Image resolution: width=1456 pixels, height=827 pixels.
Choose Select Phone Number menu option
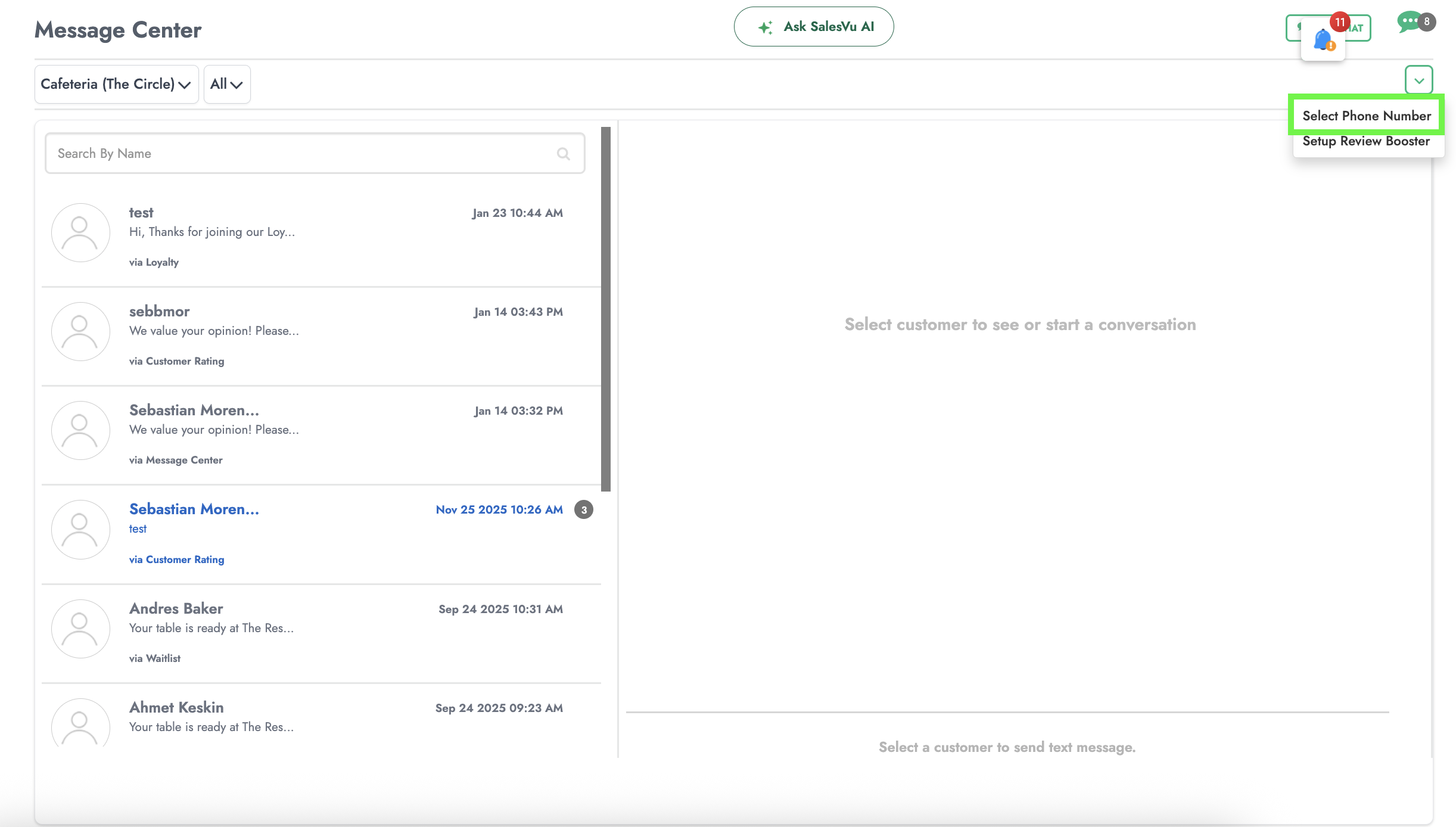tap(1366, 116)
